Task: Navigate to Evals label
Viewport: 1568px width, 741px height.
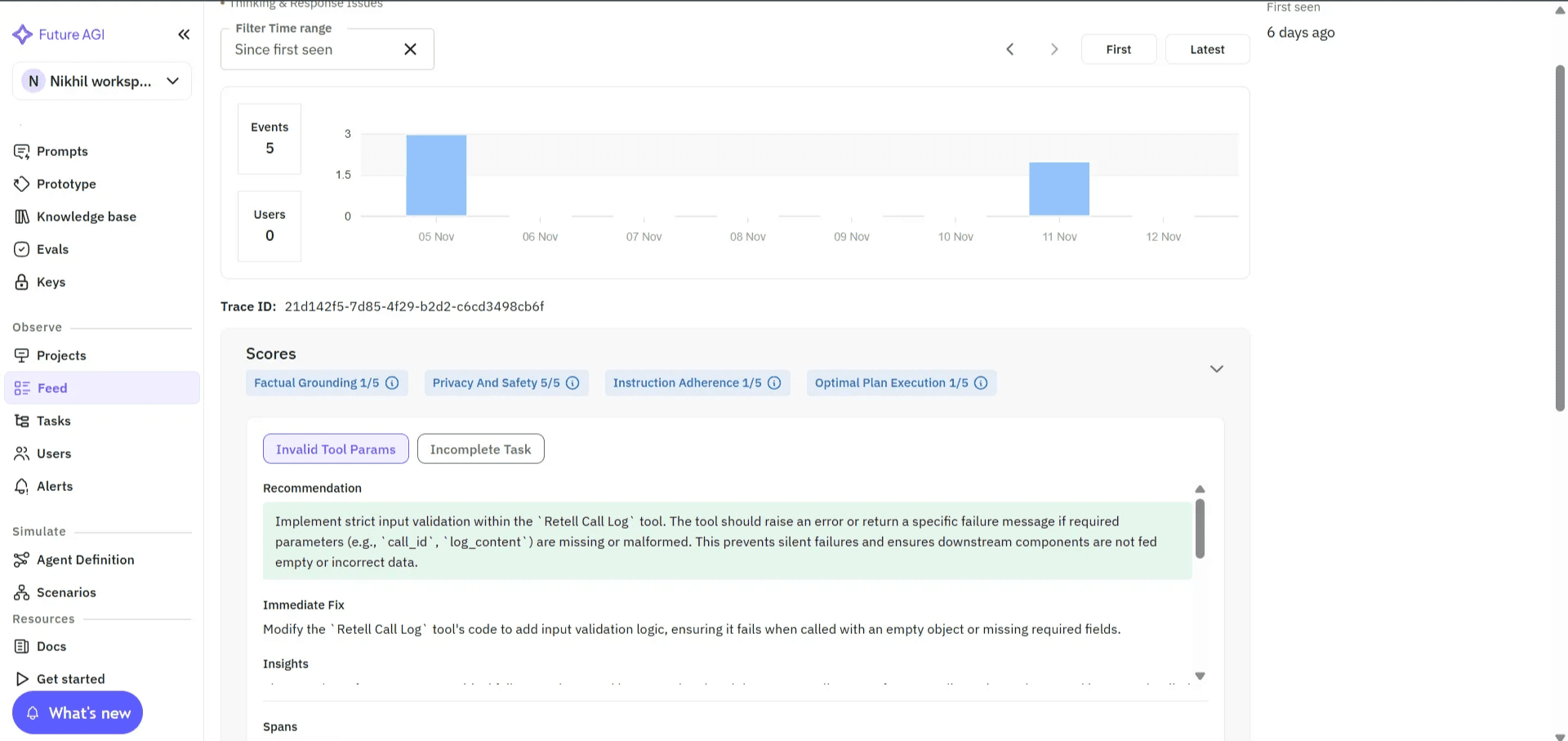Action: click(52, 249)
